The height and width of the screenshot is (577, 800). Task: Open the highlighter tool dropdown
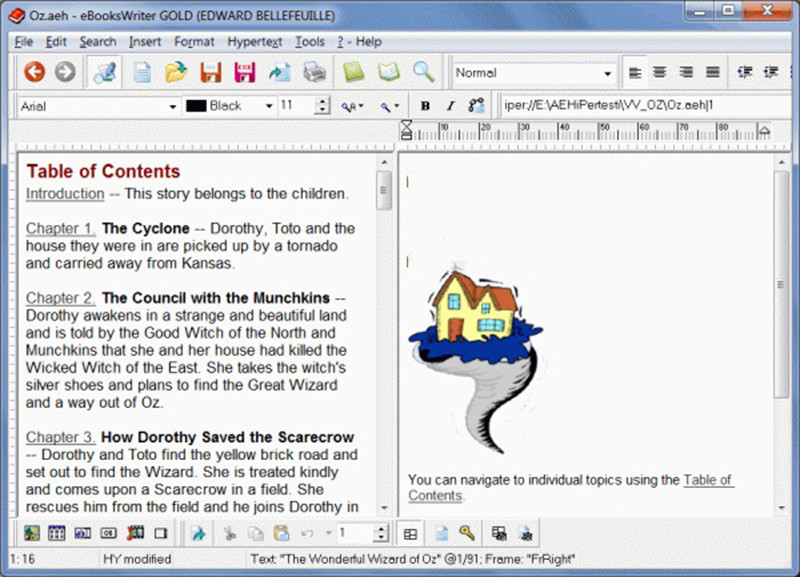click(x=389, y=106)
